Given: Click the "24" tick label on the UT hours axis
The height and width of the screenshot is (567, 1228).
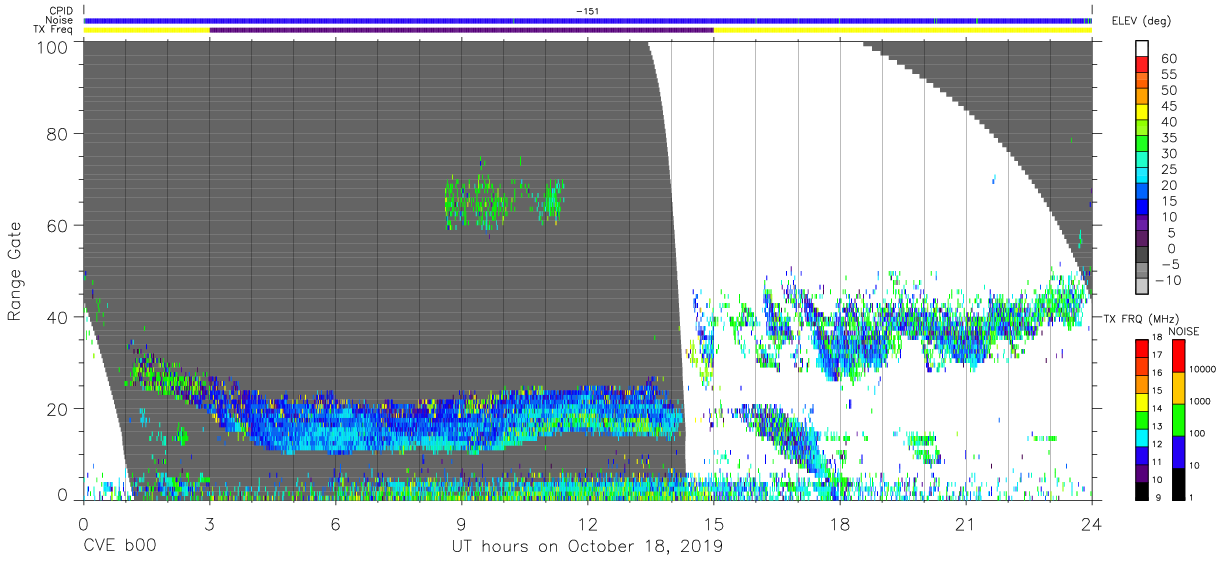Looking at the screenshot, I should click(1091, 523).
